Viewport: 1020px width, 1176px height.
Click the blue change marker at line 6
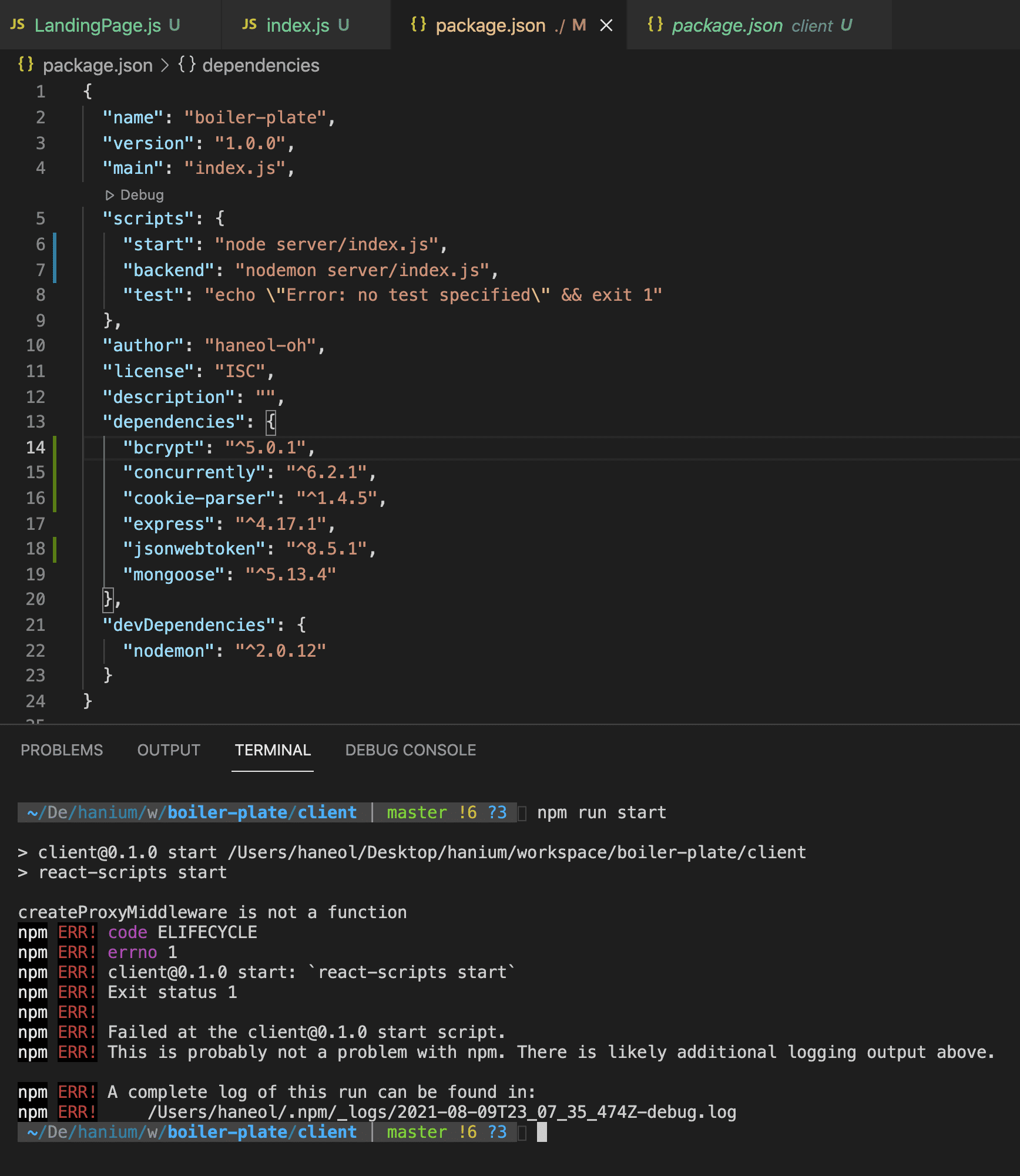point(55,244)
